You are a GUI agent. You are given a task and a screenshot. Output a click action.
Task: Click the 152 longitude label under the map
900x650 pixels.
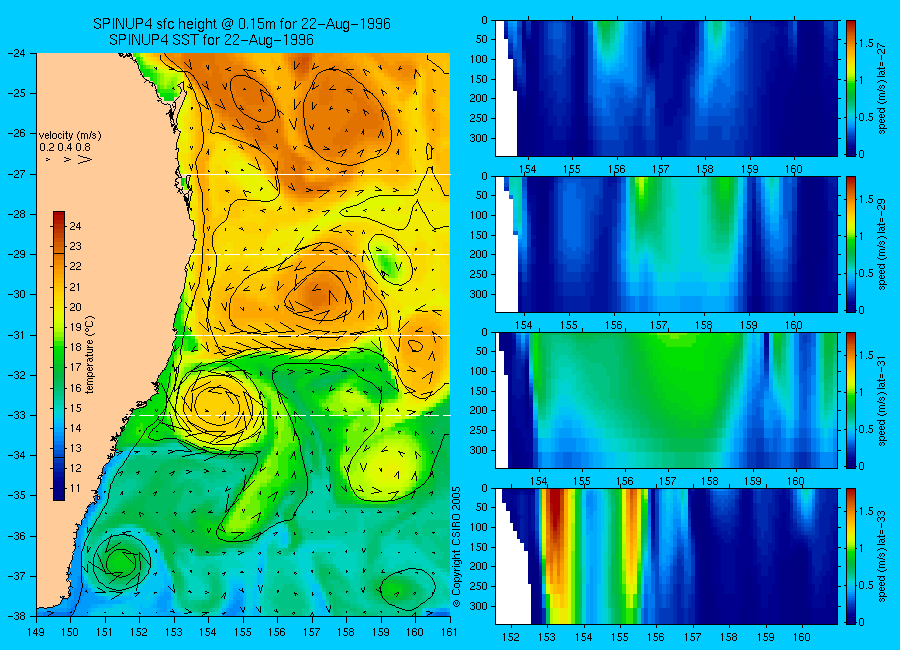coord(139,632)
